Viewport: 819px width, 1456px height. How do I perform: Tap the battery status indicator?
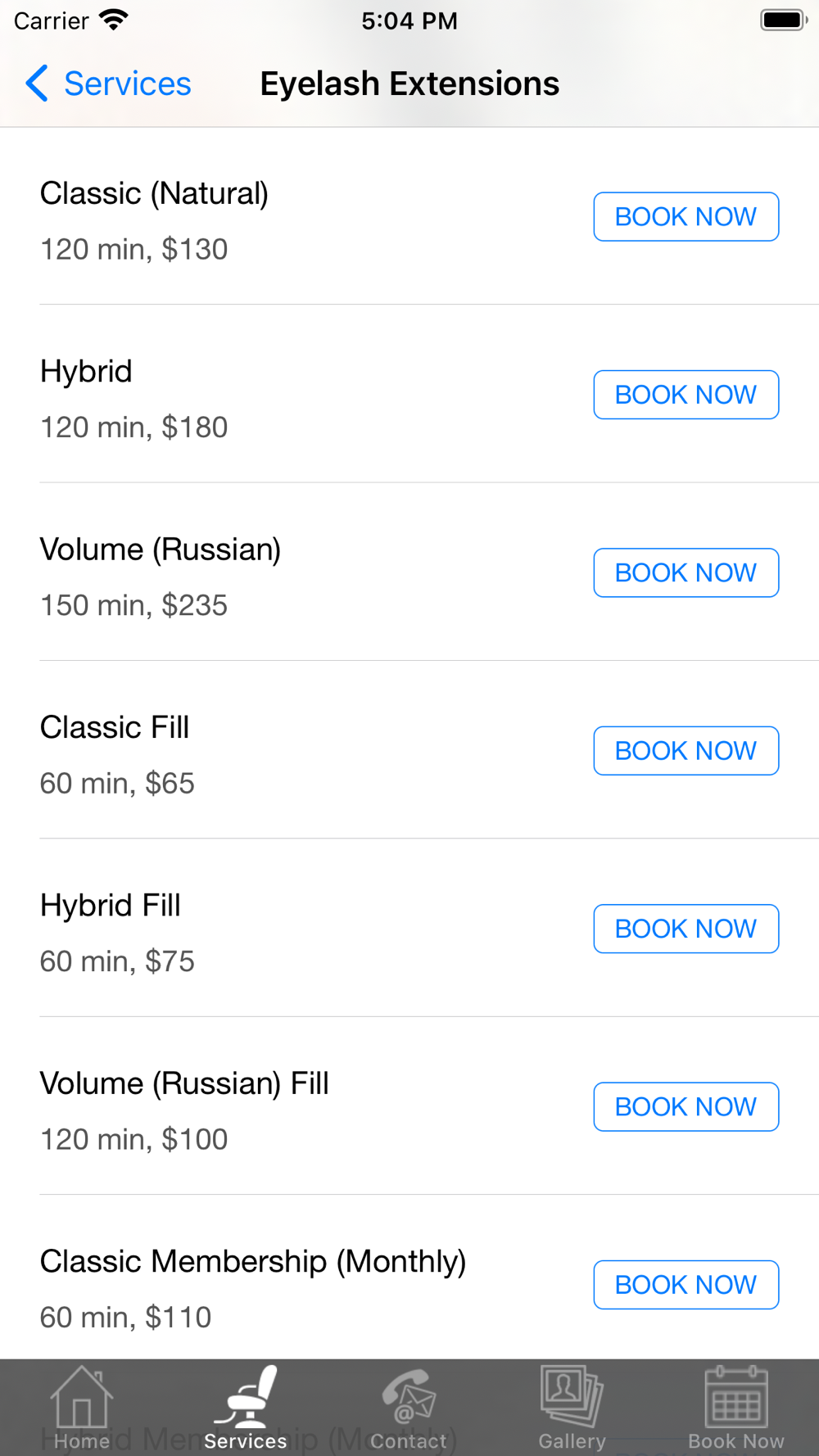784,20
